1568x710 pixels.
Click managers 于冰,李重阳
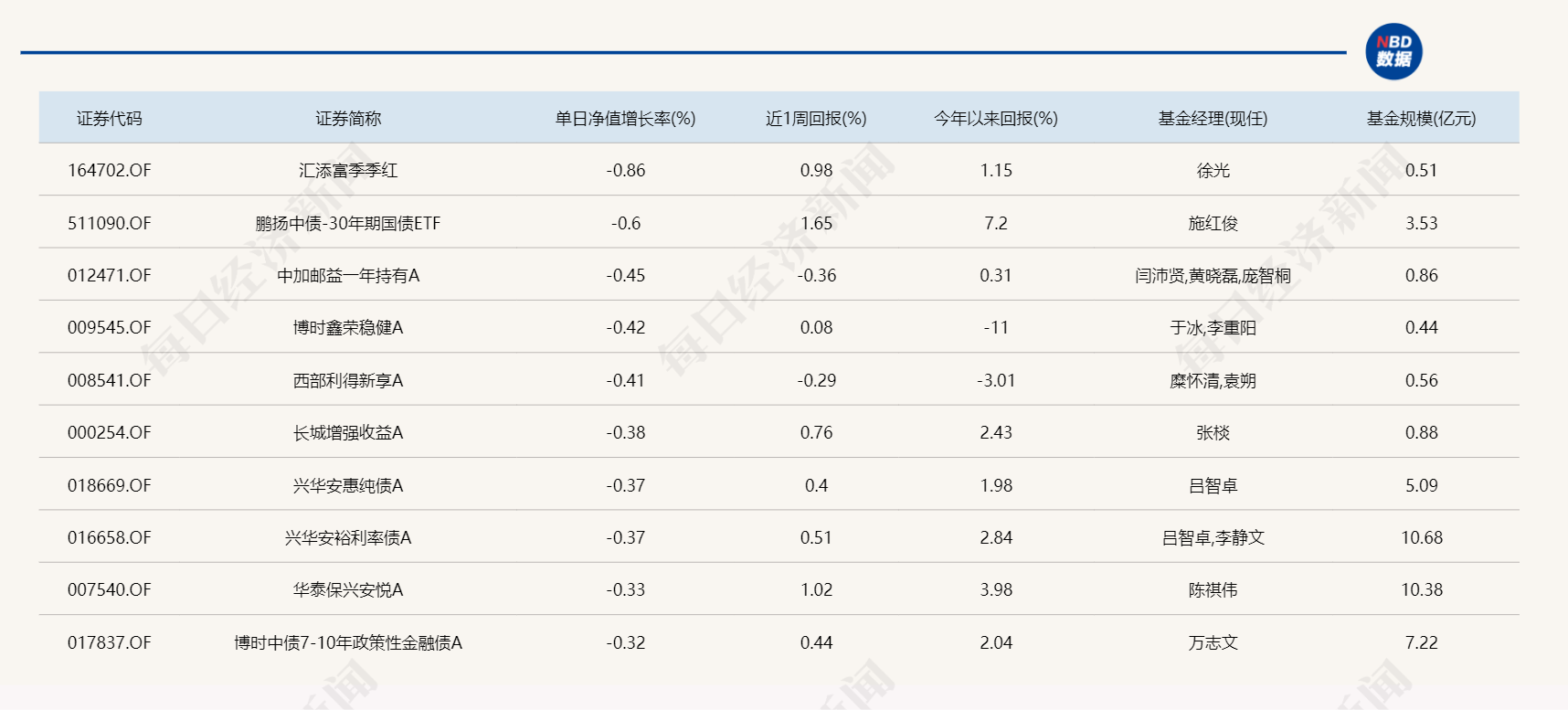tap(1213, 327)
